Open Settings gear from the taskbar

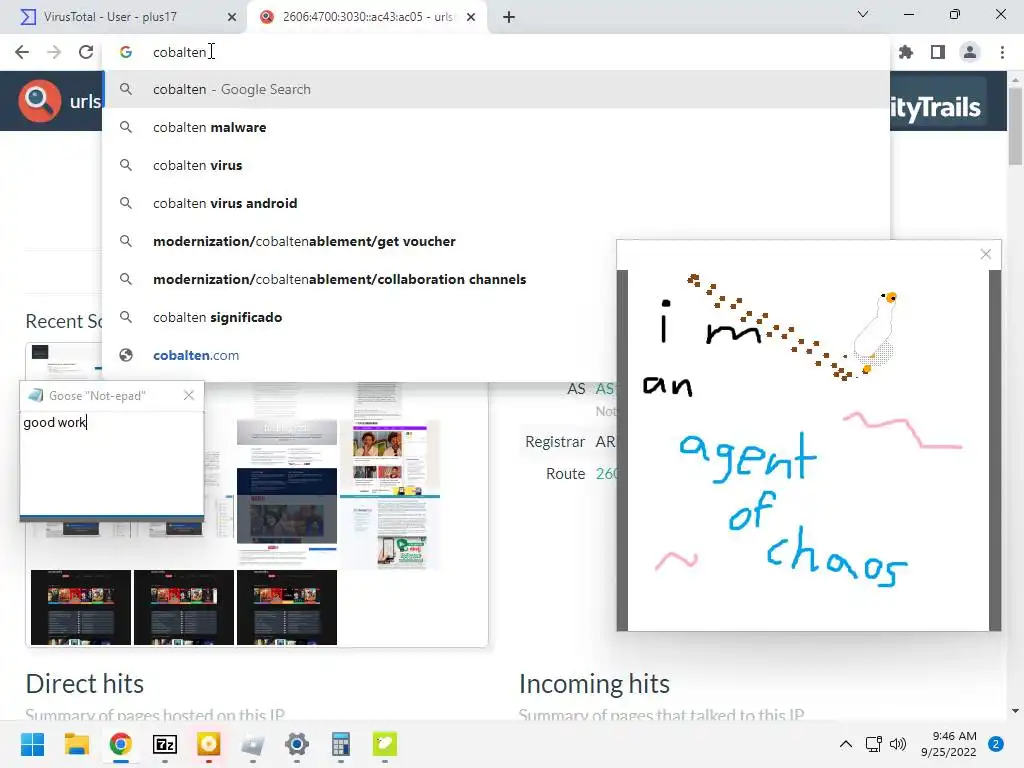296,744
